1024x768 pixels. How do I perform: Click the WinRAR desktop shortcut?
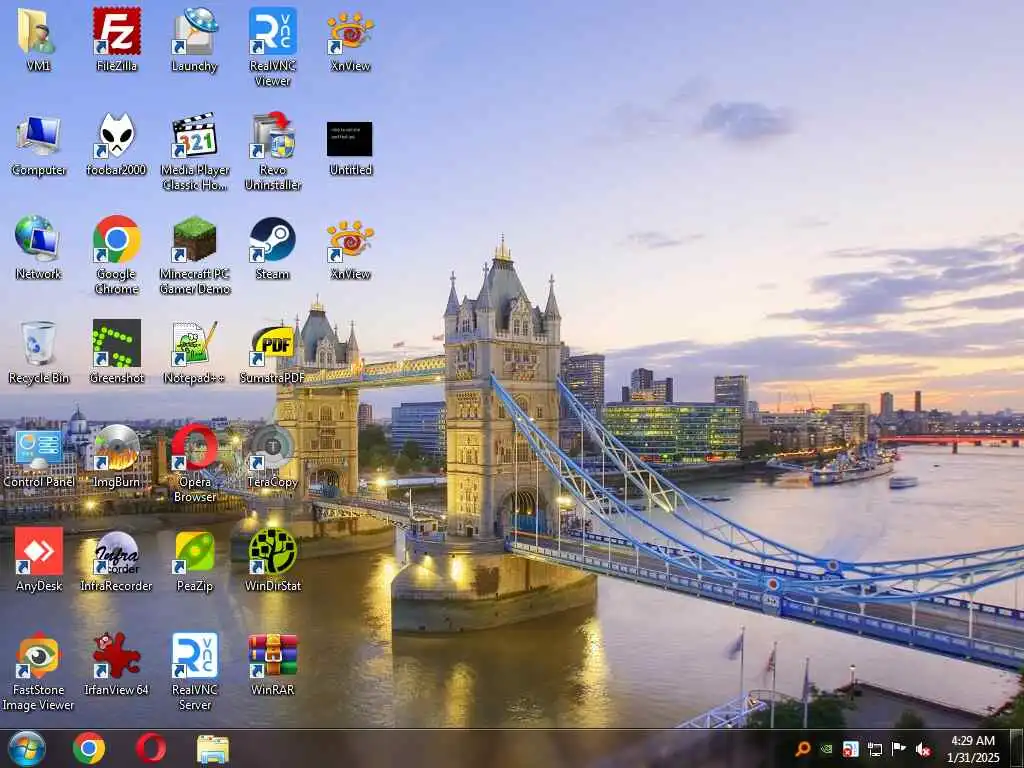tap(272, 655)
